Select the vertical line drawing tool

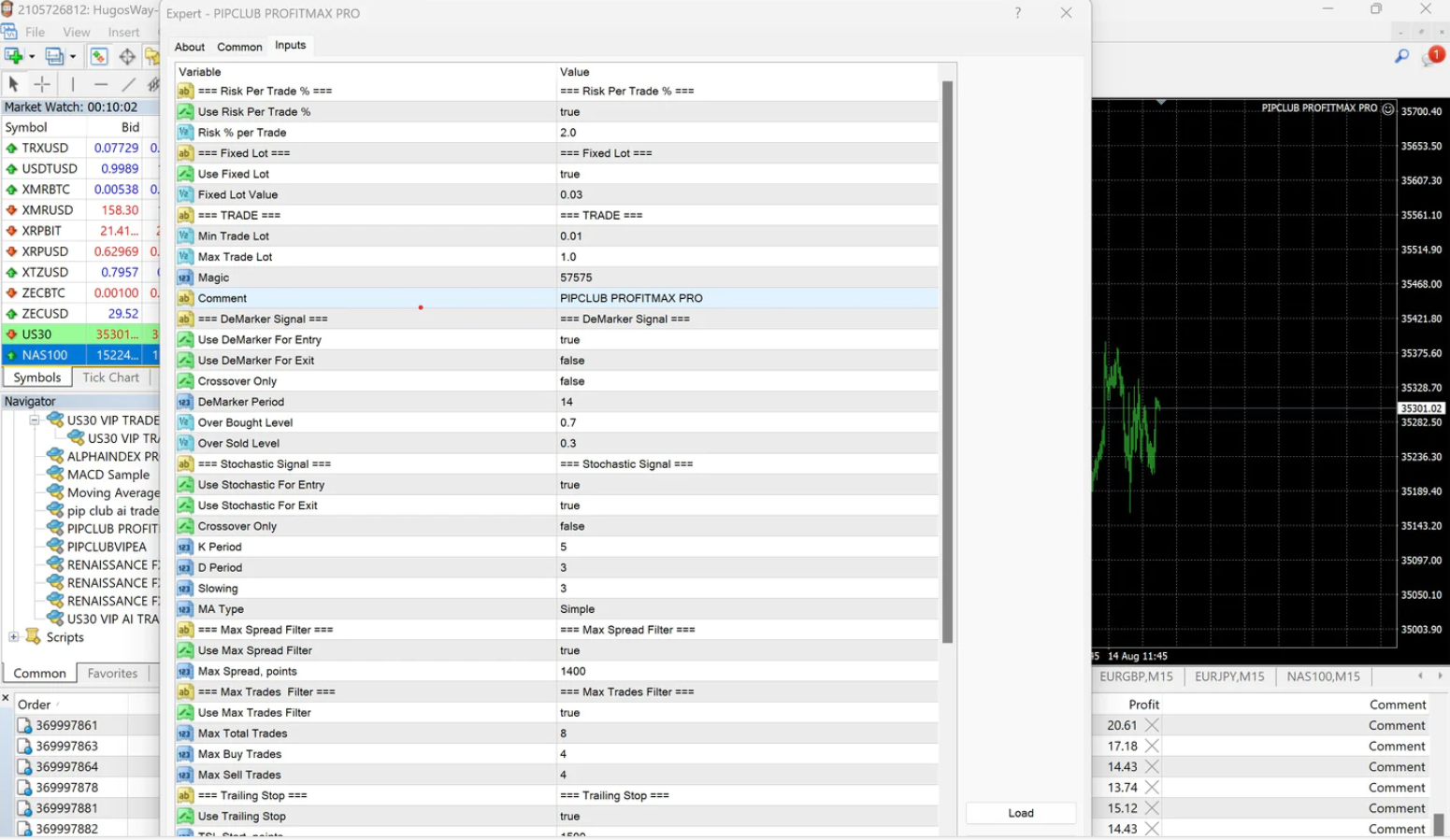73,84
